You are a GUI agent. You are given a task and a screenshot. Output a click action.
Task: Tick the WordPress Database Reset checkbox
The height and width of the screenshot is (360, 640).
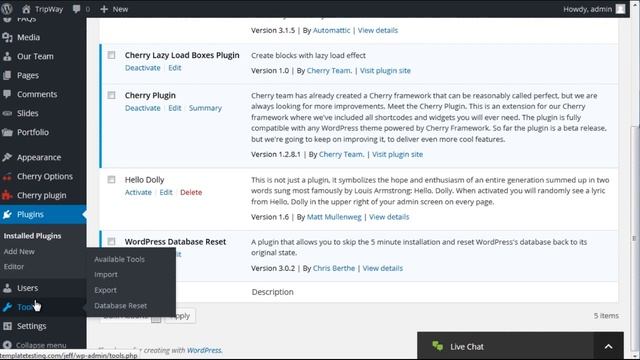pyautogui.click(x=111, y=241)
